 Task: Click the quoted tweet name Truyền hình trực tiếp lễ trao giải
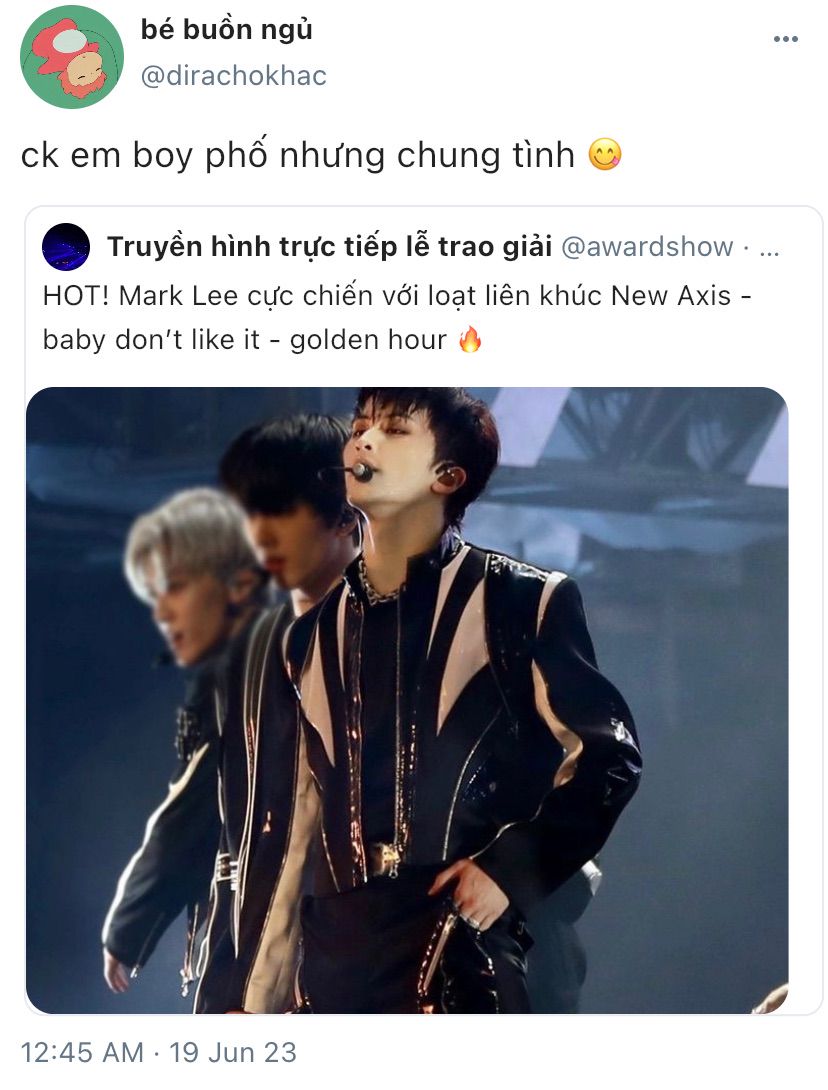[x=330, y=246]
